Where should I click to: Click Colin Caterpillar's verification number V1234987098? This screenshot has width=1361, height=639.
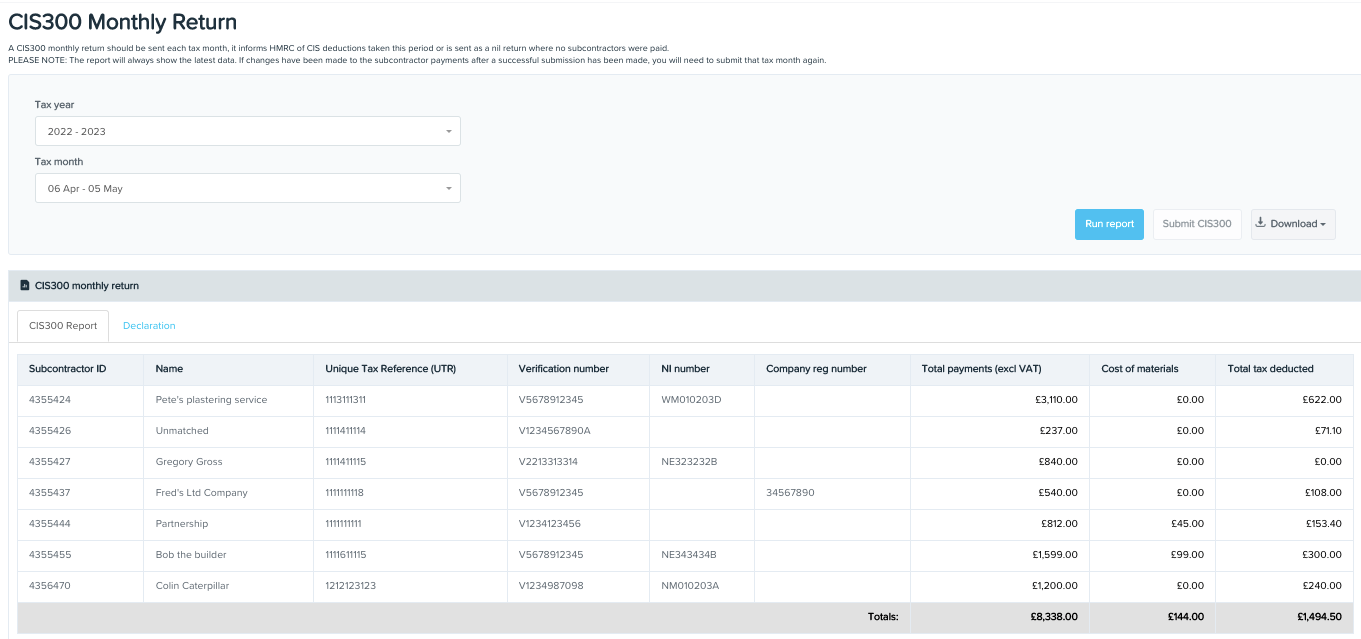[551, 586]
